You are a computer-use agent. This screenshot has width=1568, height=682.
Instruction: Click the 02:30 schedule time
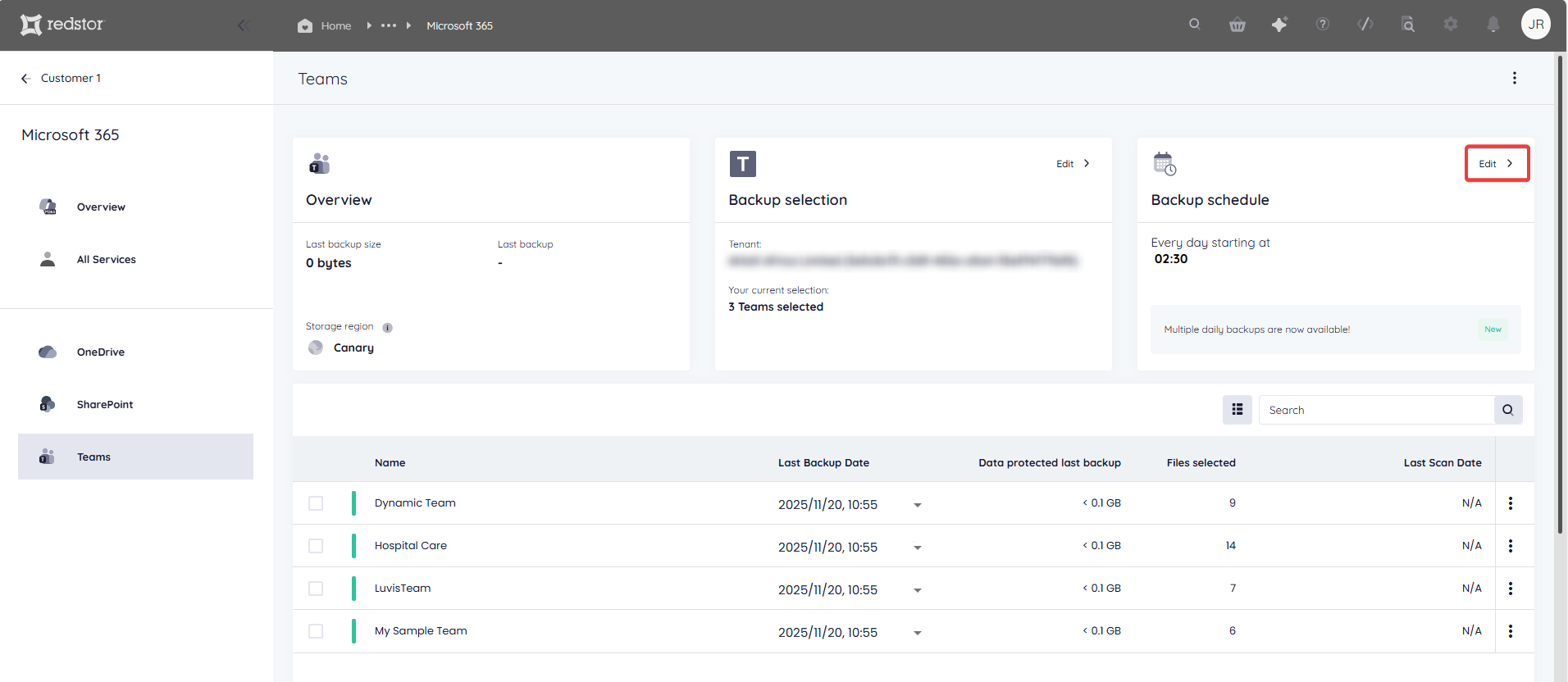[1171, 259]
